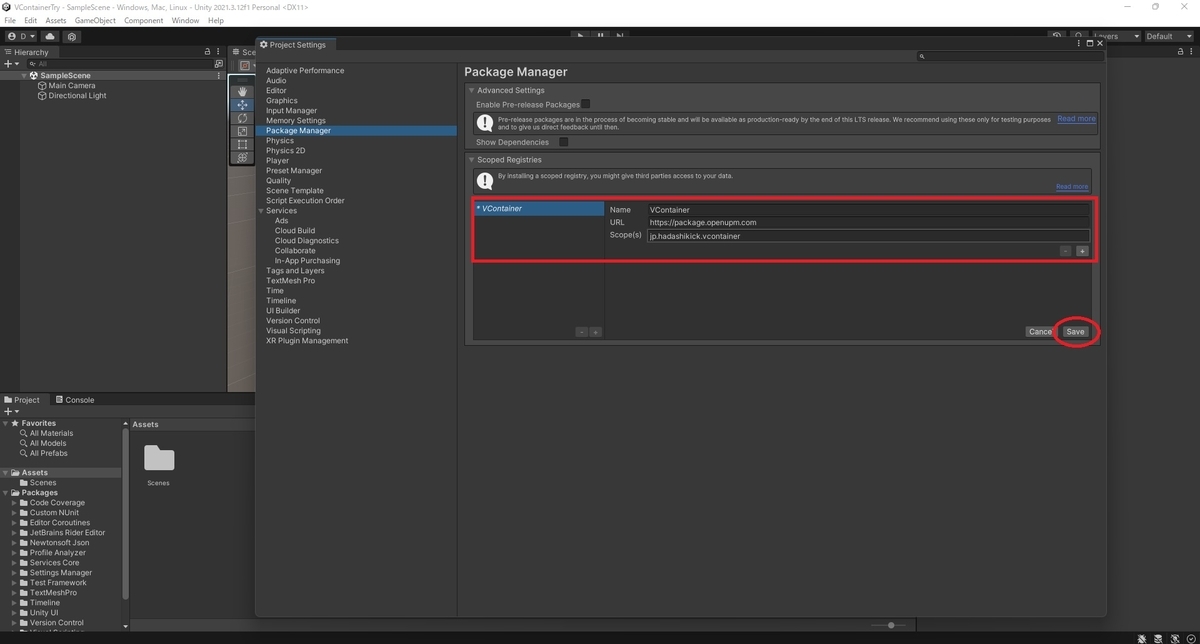Image resolution: width=1200 pixels, height=644 pixels.
Task: Open Project panel create plus dropdown
Action: tap(11, 411)
